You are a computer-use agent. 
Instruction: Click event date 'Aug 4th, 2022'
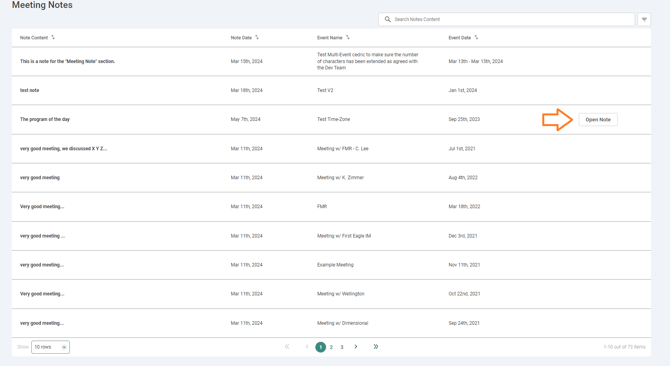click(x=463, y=177)
